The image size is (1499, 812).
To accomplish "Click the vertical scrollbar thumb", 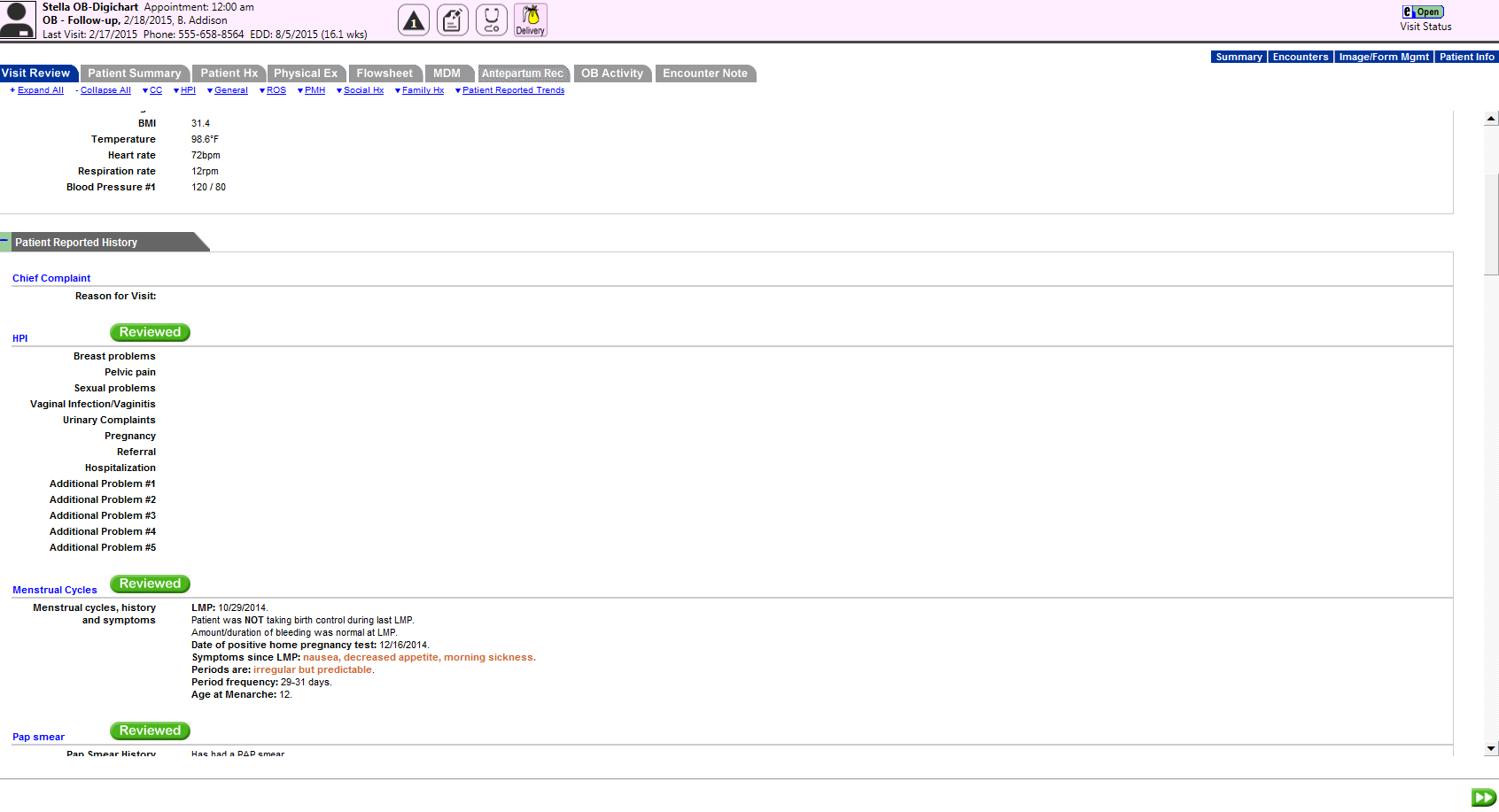I will 1491,225.
